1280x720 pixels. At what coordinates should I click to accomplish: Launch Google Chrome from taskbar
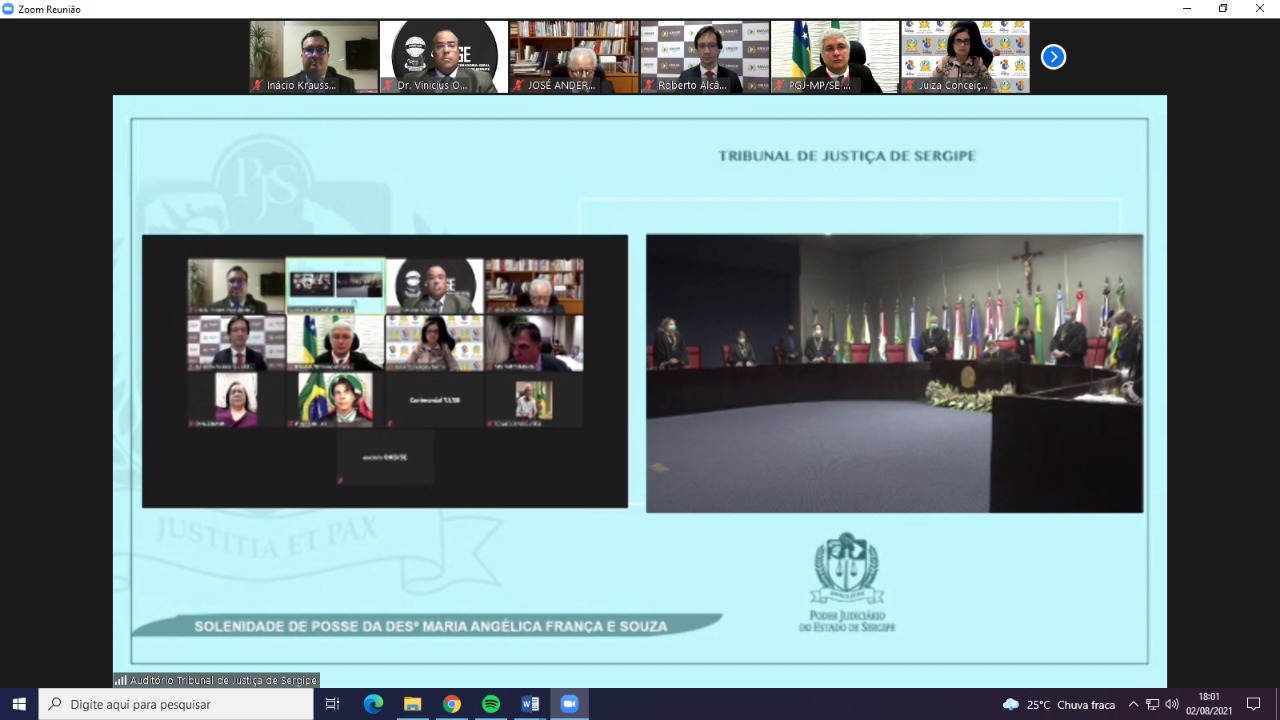(452, 704)
